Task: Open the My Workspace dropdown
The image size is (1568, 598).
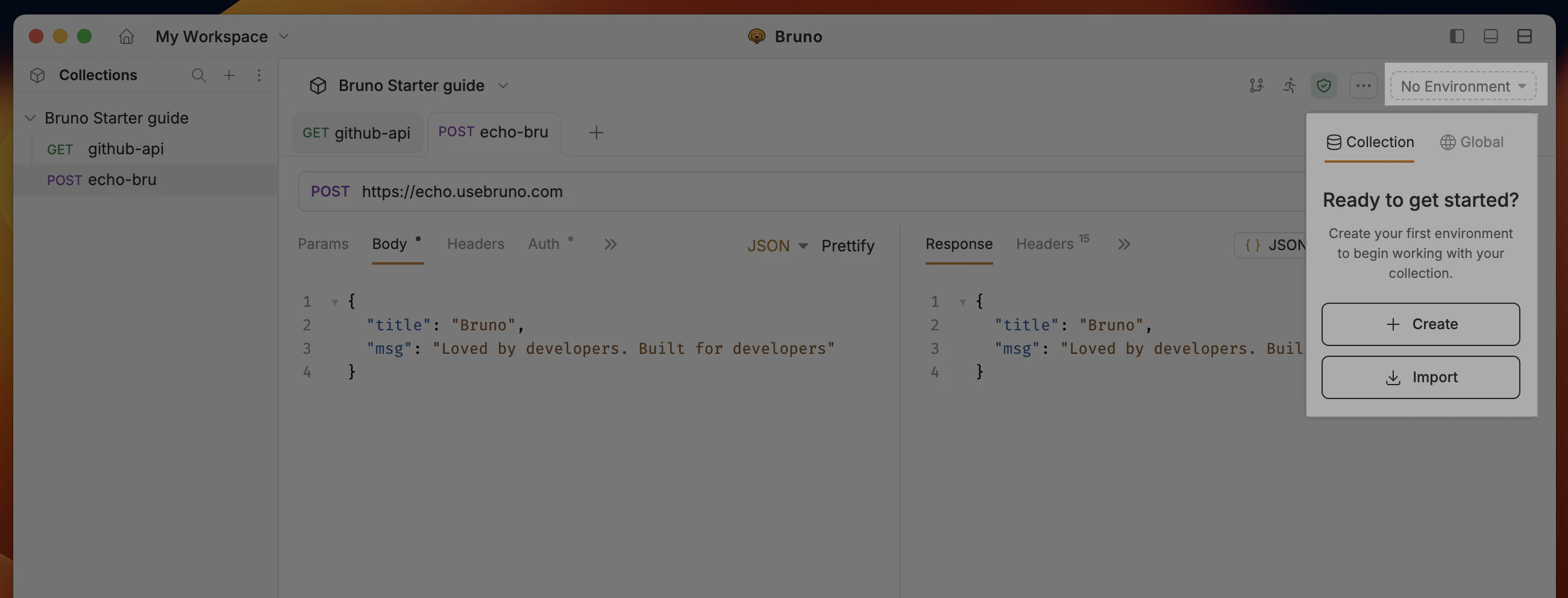Action: pyautogui.click(x=222, y=37)
